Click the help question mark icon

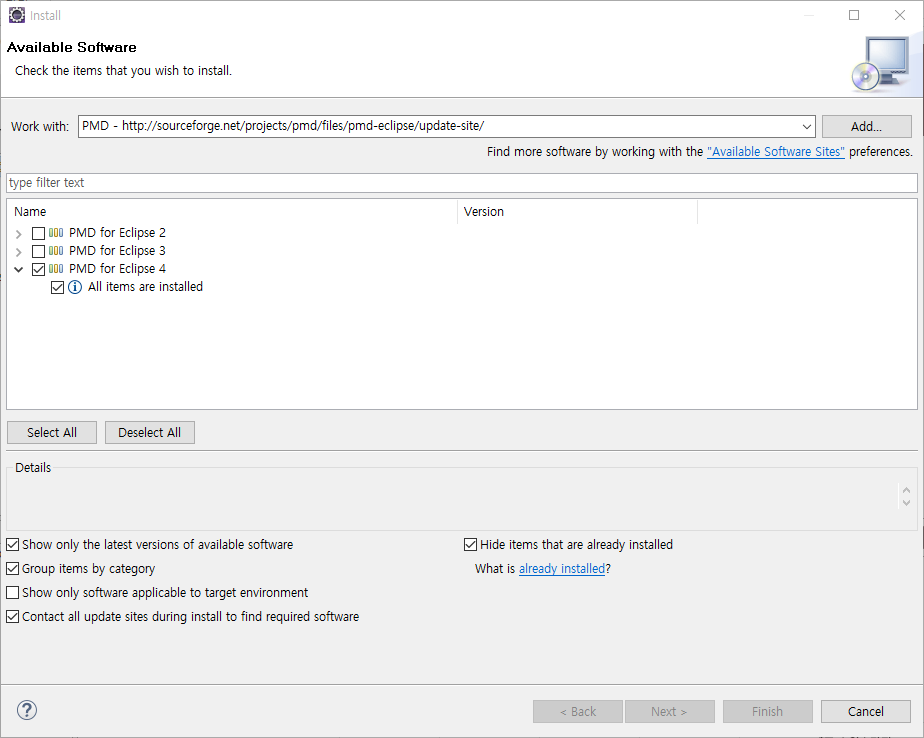(27, 711)
